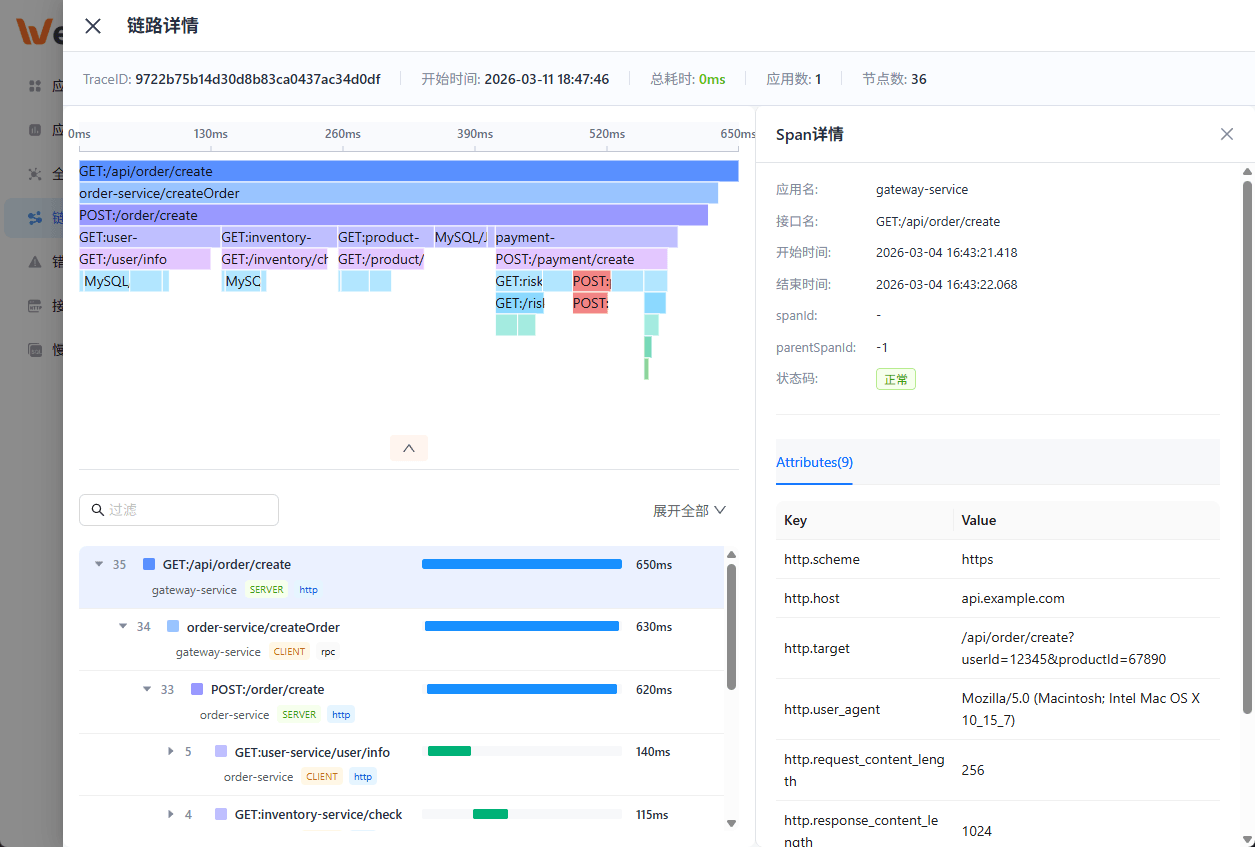Collapse the flame chart with the up chevron
1255x847 pixels.
(408, 448)
